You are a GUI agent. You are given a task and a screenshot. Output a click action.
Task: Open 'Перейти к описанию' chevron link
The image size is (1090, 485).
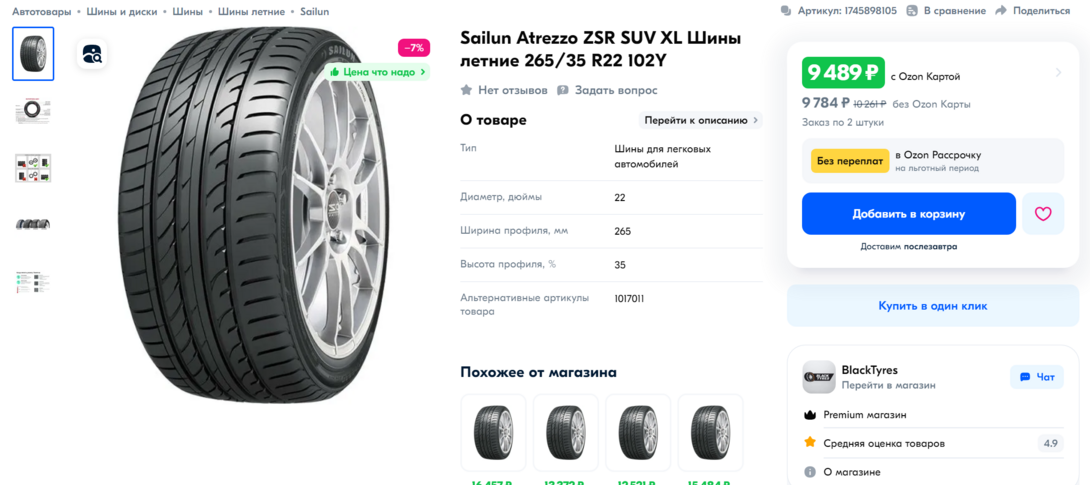coord(701,120)
